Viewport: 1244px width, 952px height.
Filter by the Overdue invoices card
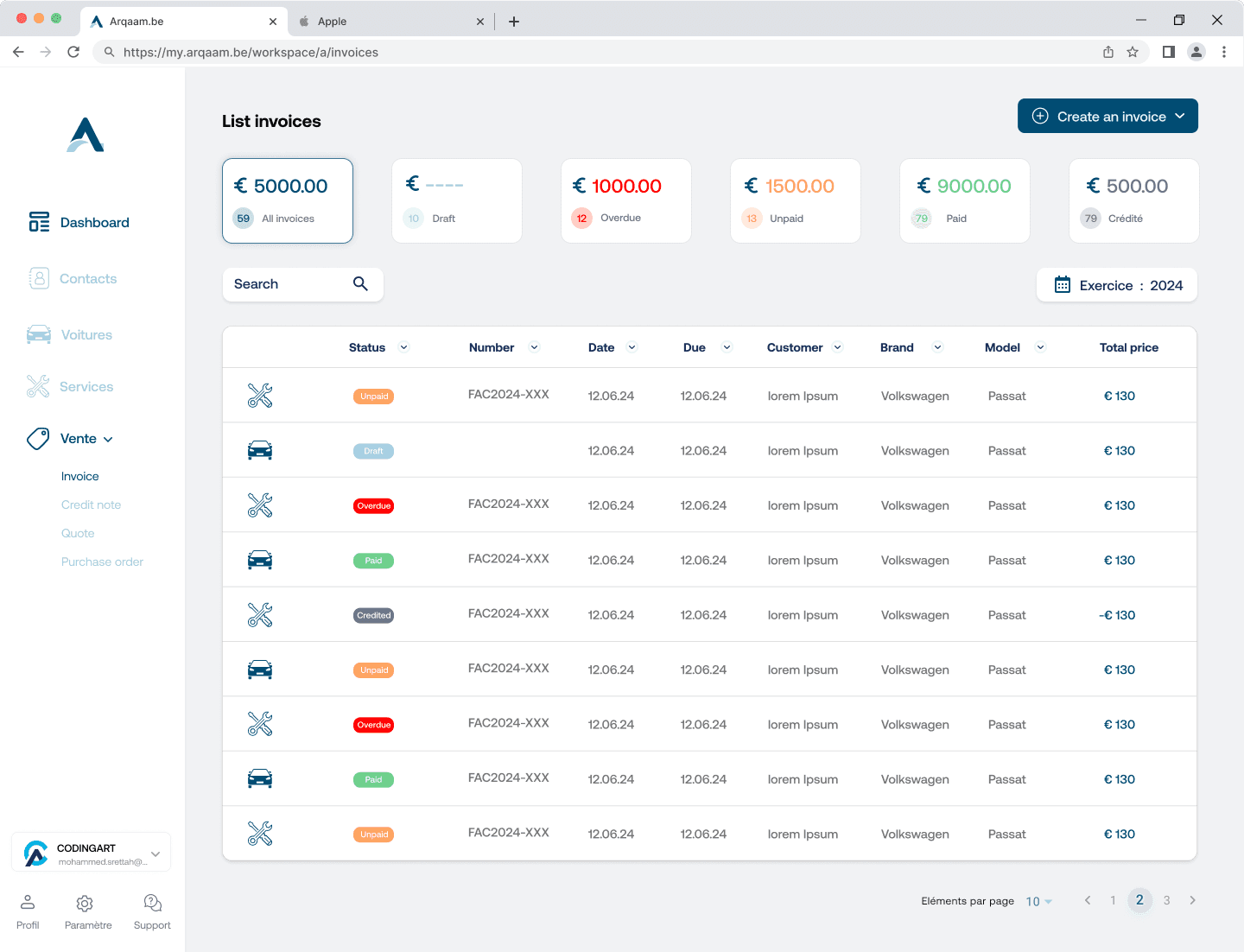point(626,200)
